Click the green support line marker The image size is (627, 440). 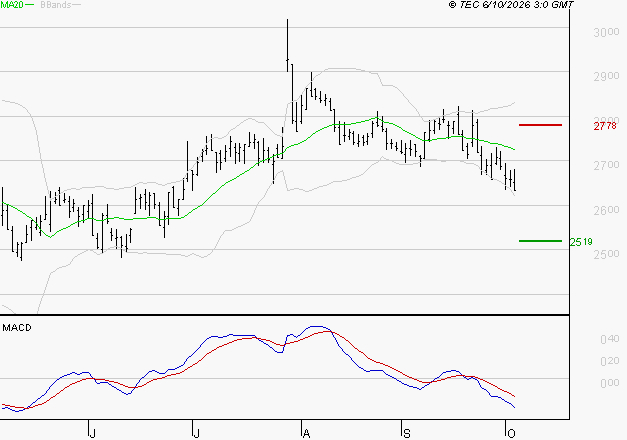pyautogui.click(x=540, y=241)
